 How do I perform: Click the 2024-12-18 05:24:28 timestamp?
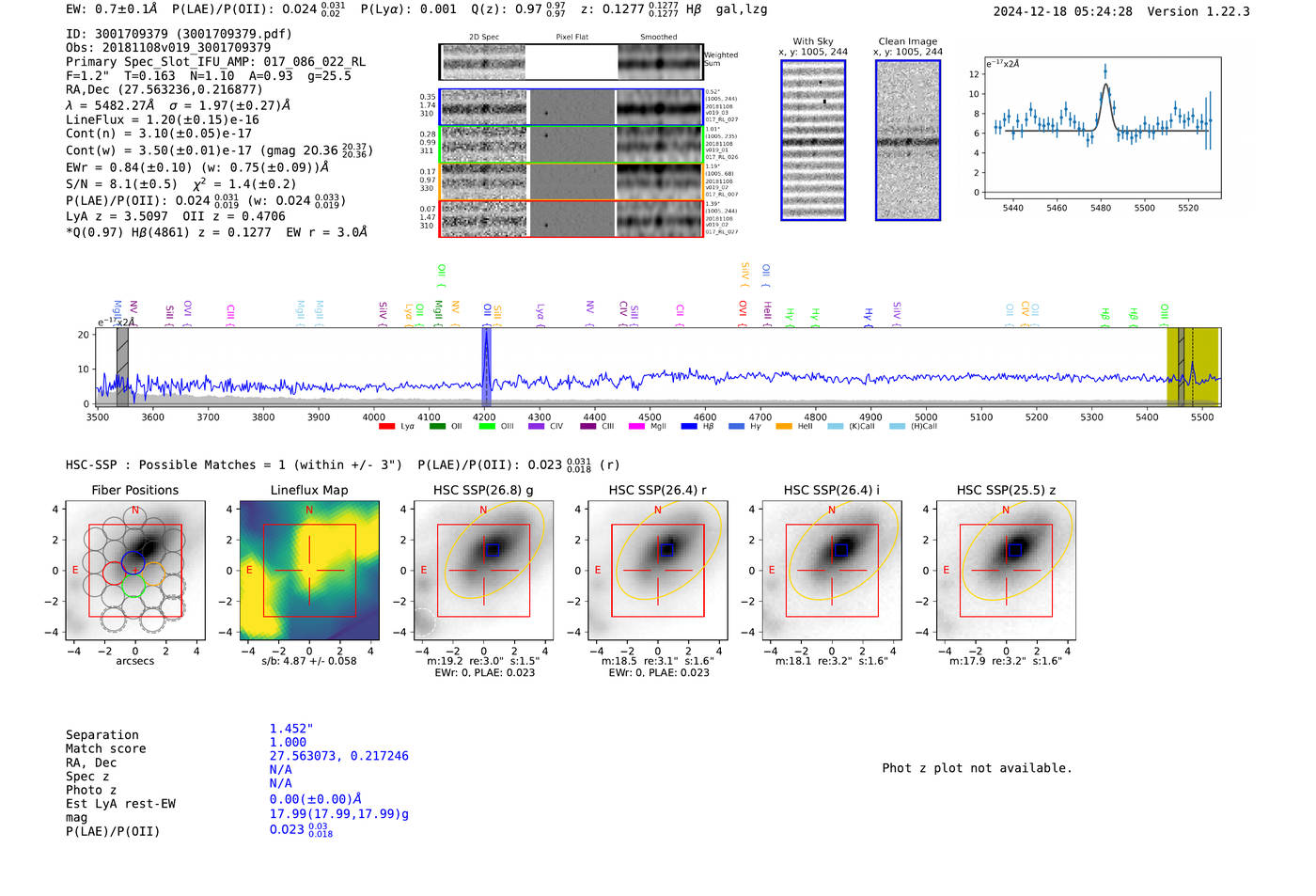(1063, 11)
